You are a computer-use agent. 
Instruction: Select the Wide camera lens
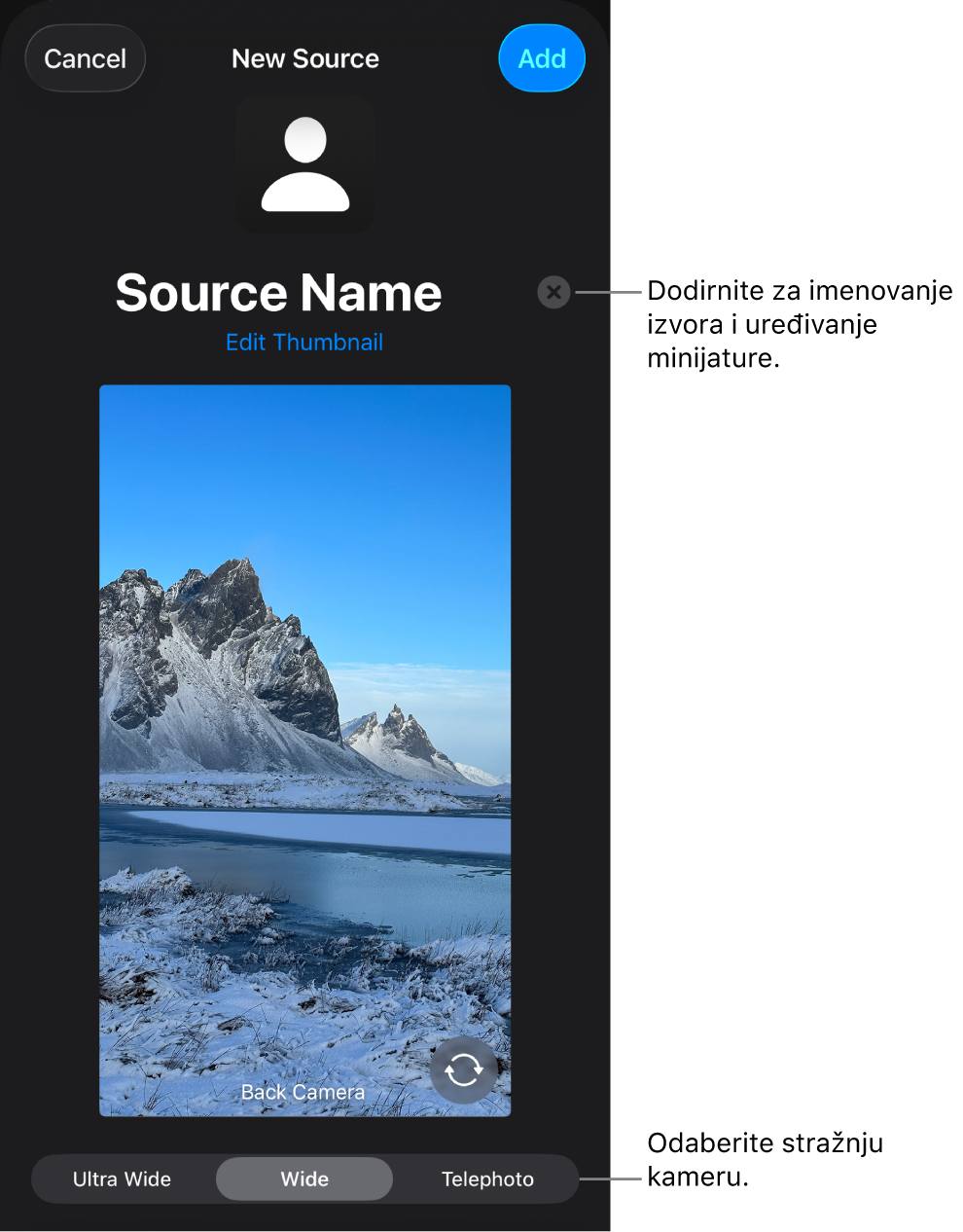pyautogui.click(x=304, y=1179)
